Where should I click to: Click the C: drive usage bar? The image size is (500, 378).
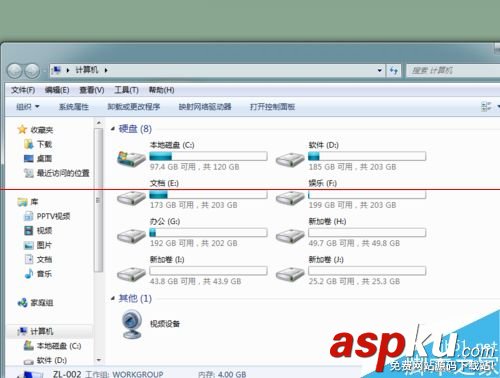(x=208, y=156)
